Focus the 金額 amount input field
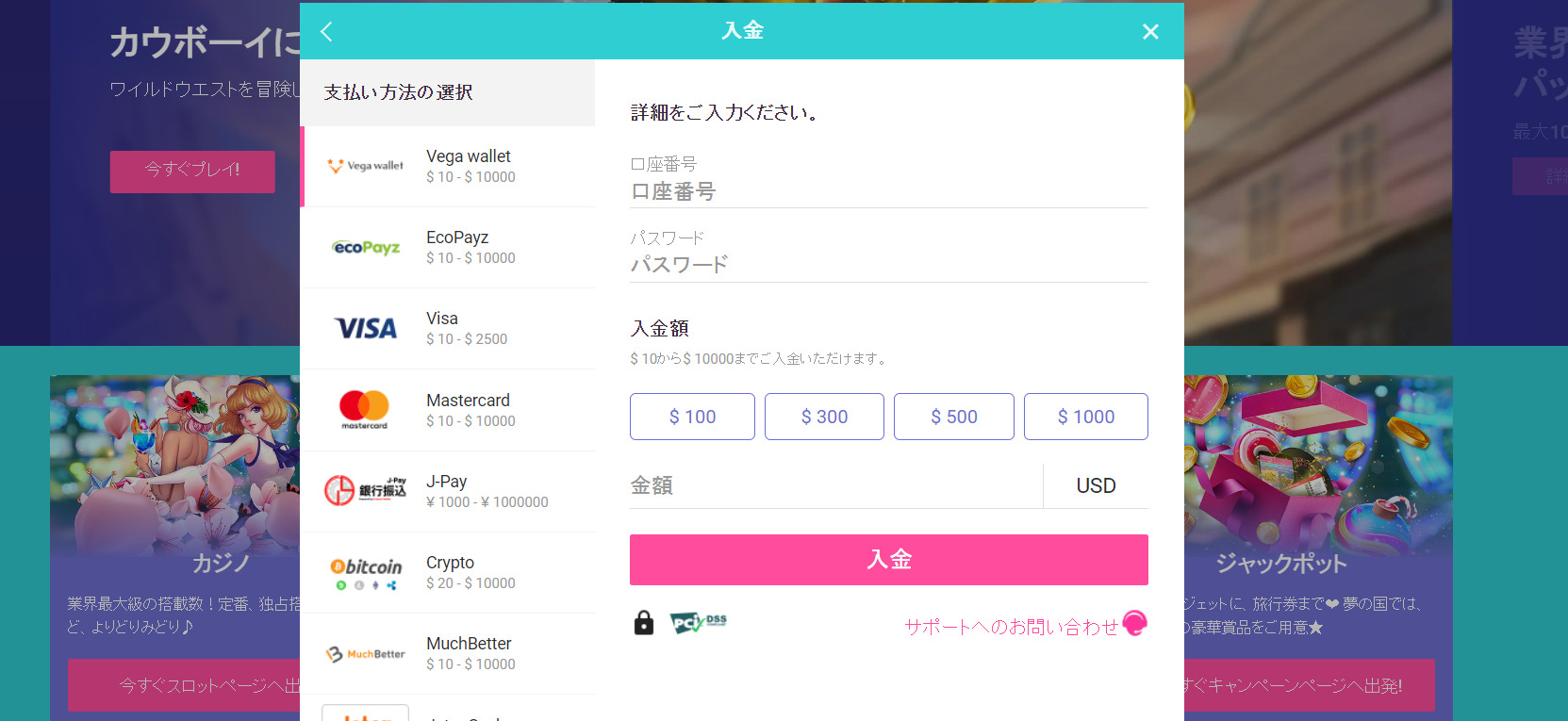 click(835, 485)
